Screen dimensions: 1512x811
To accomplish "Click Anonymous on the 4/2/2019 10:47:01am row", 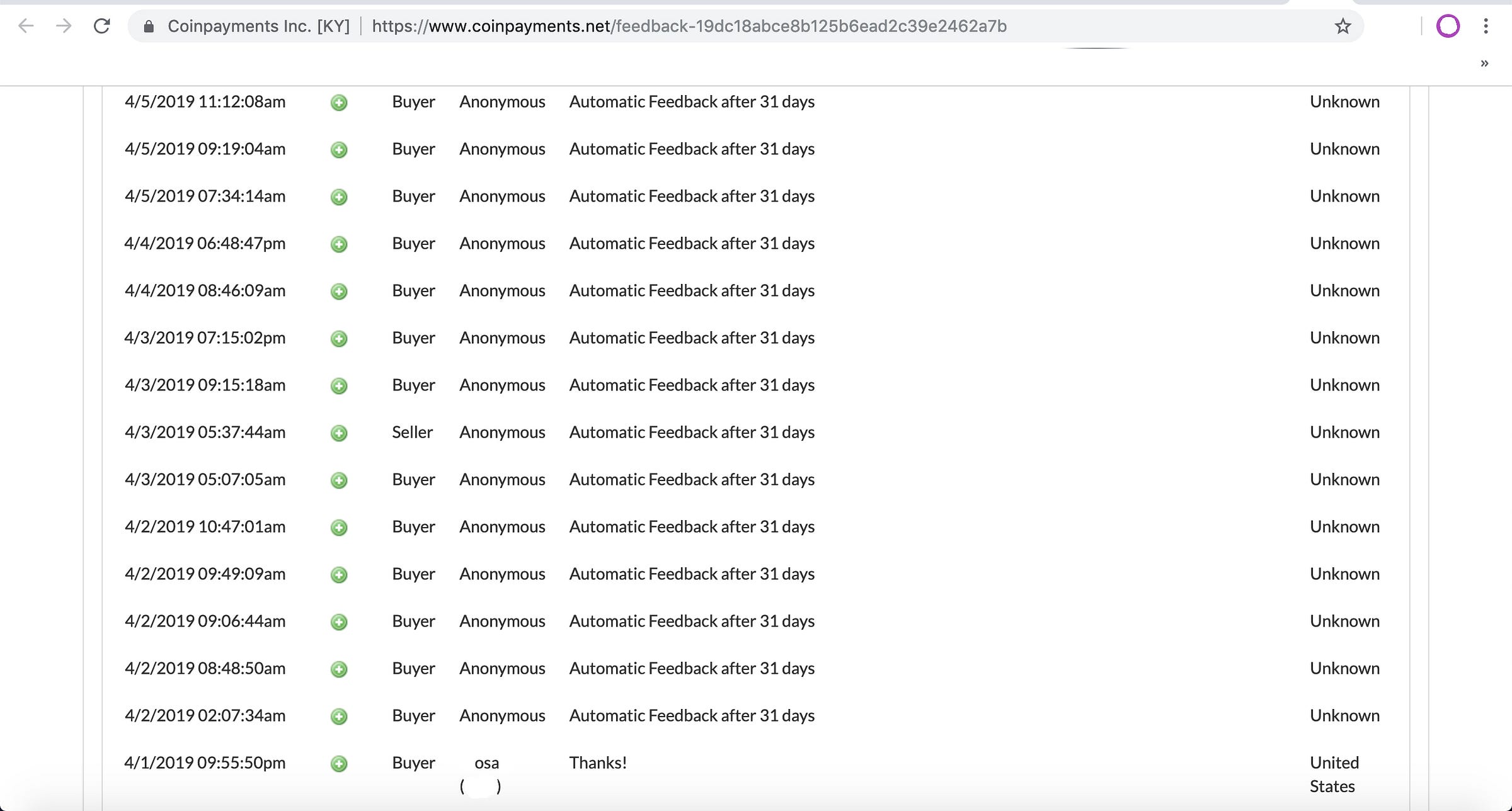I will click(x=502, y=527).
